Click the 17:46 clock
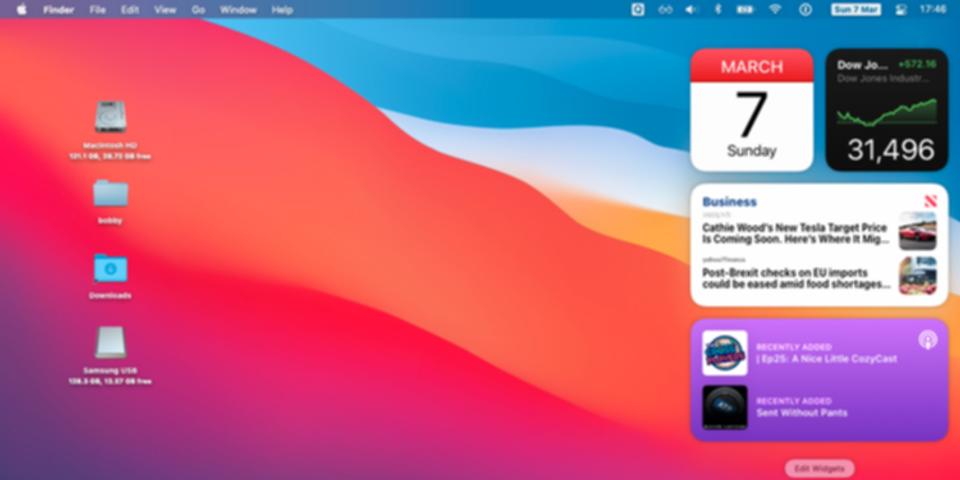Viewport: 960px width, 480px height. pos(933,9)
